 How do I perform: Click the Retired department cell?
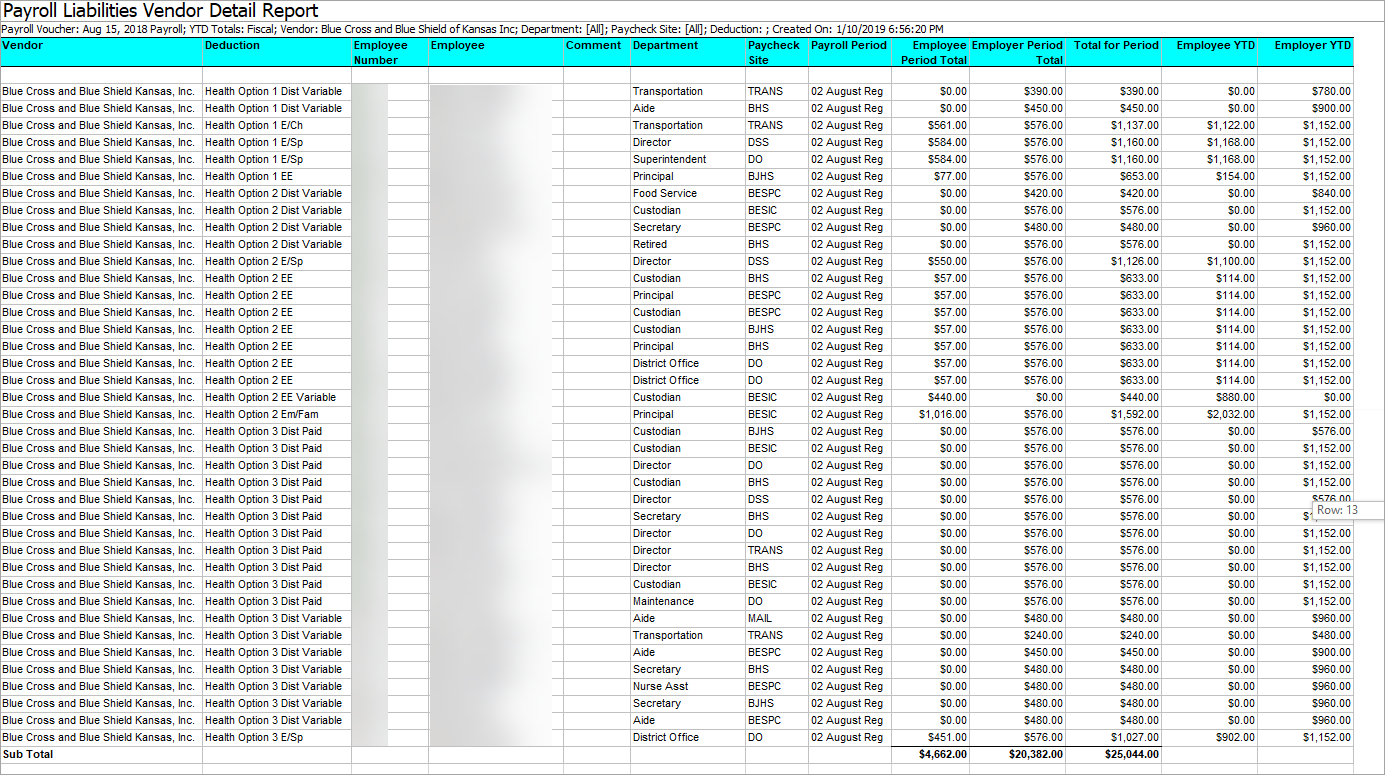point(650,245)
